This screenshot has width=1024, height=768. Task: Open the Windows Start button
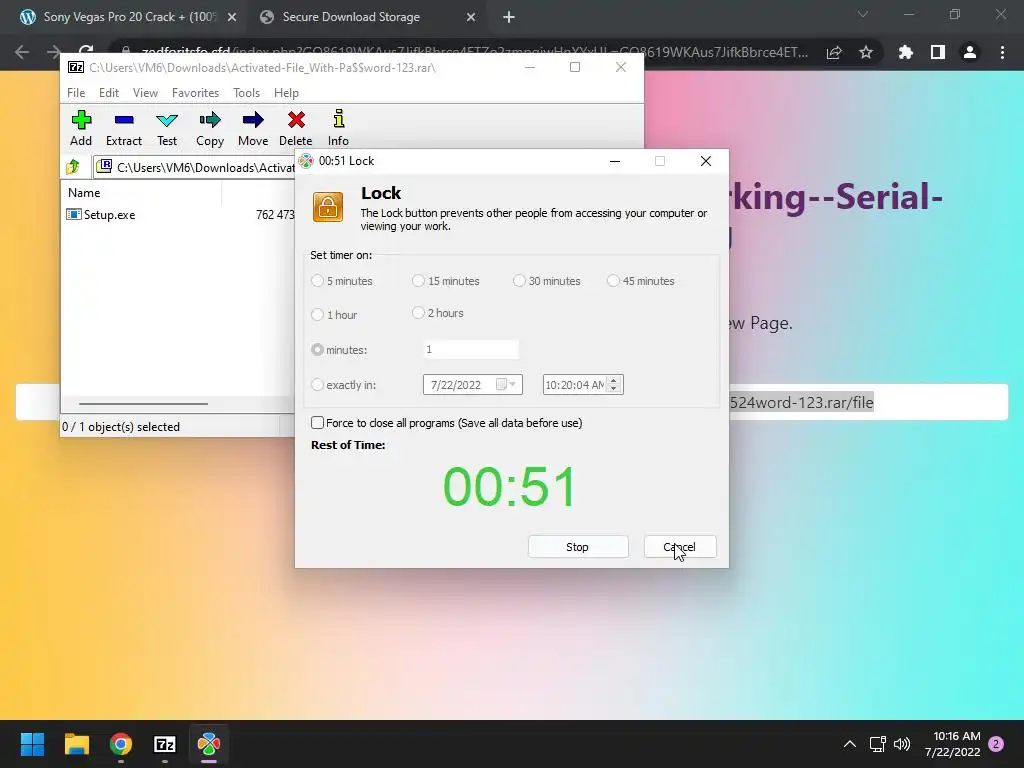pos(32,744)
